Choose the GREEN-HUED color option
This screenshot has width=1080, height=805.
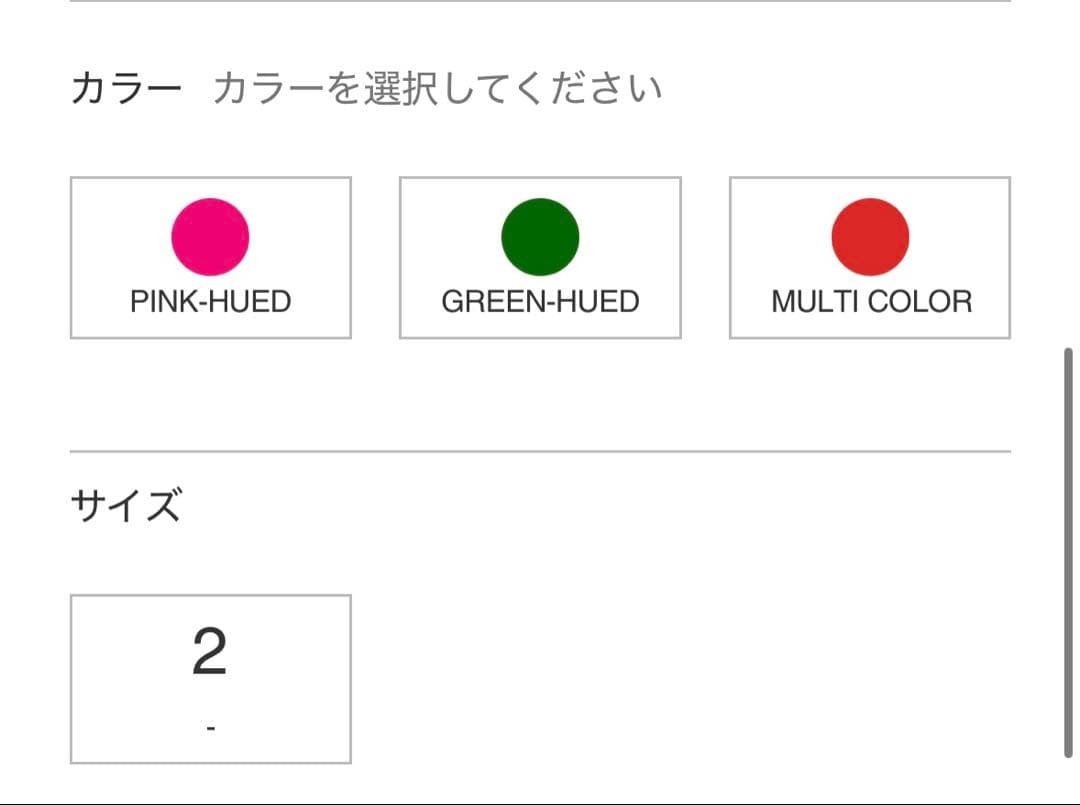click(540, 258)
